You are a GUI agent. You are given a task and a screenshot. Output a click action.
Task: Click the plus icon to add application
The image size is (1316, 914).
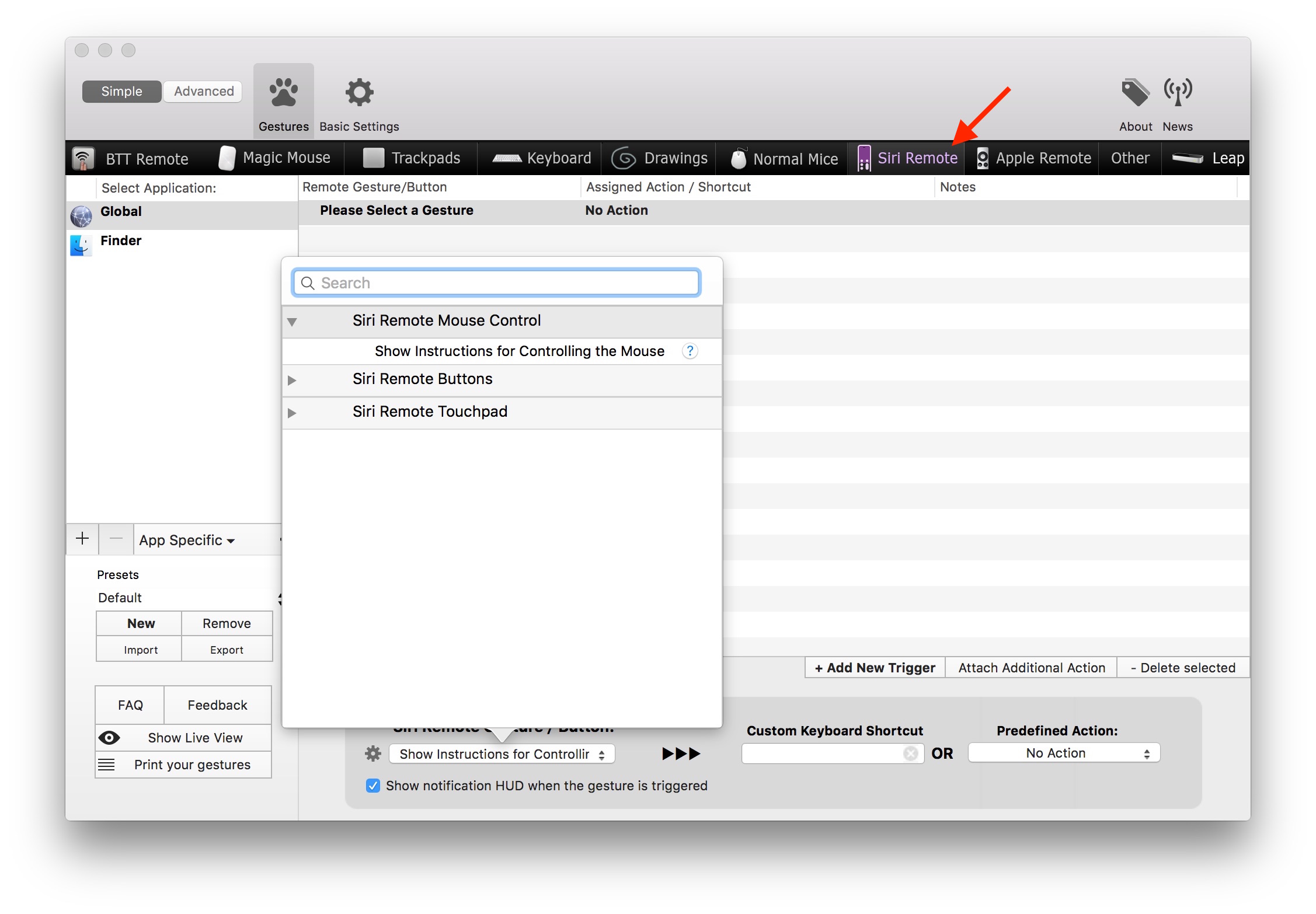[x=82, y=539]
